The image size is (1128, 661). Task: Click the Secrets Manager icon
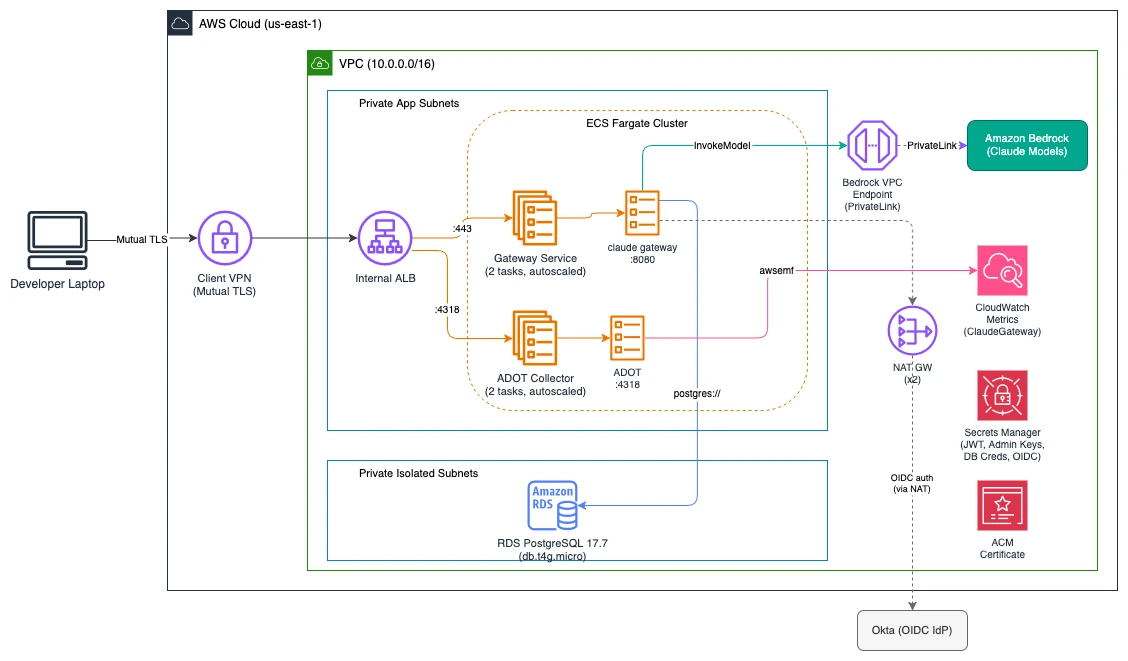[x=1002, y=396]
